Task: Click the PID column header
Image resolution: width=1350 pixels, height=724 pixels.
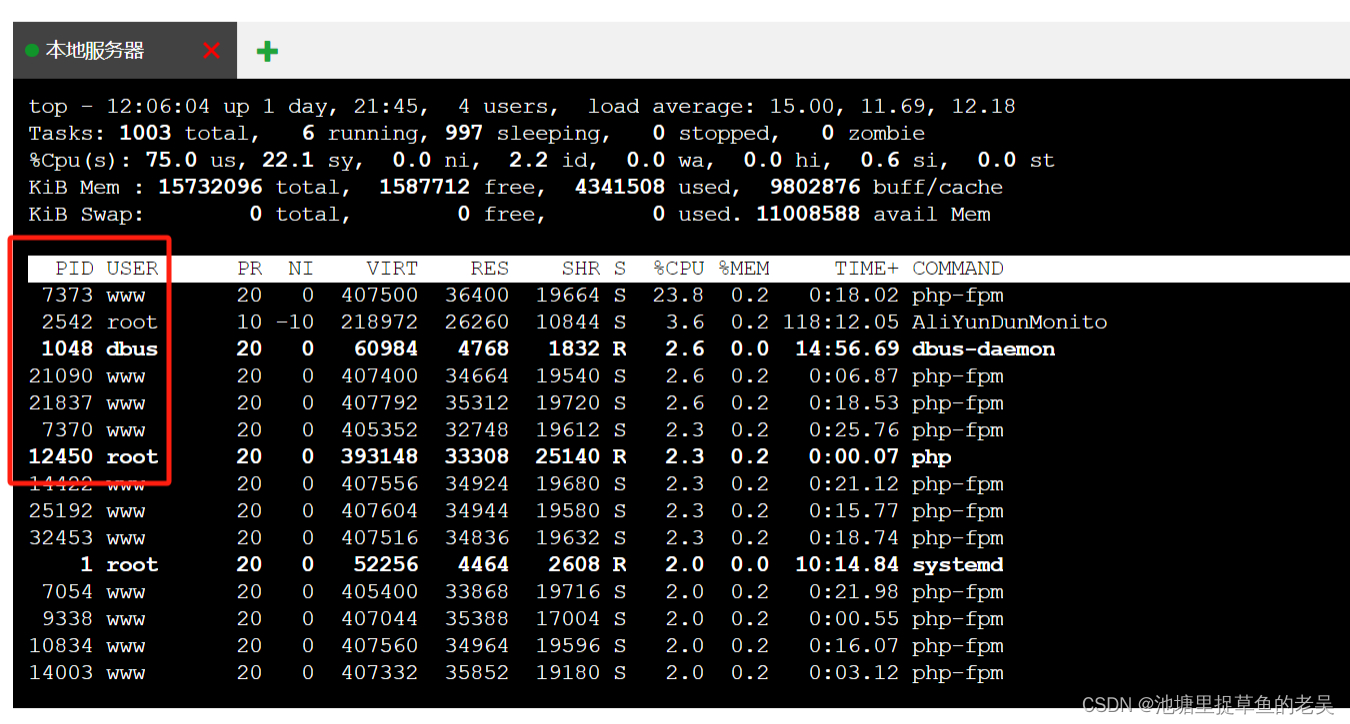Action: 74,267
